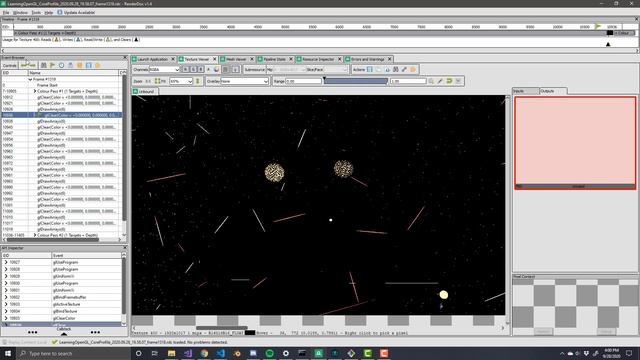Click the Fit zoom icon in Texture Viewer

[x=158, y=81]
